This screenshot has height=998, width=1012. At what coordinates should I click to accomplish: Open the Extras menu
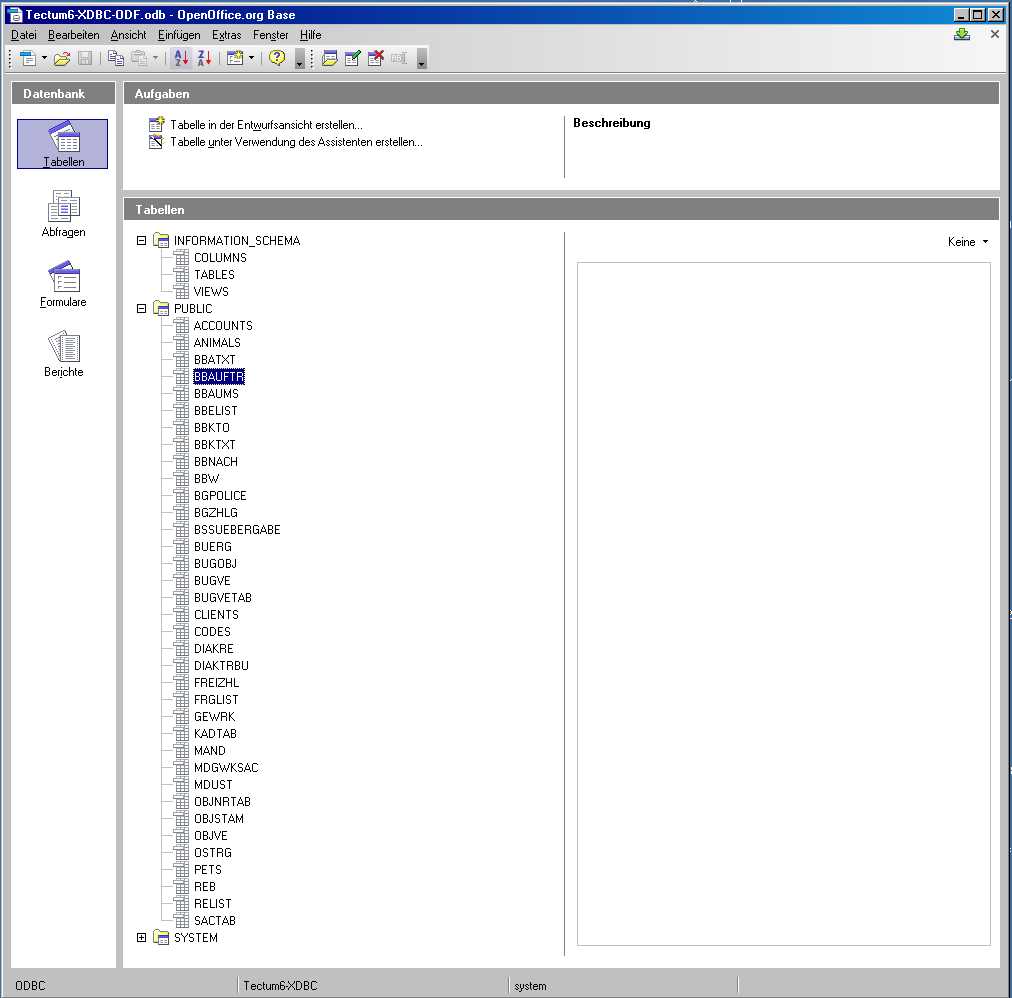pyautogui.click(x=227, y=35)
